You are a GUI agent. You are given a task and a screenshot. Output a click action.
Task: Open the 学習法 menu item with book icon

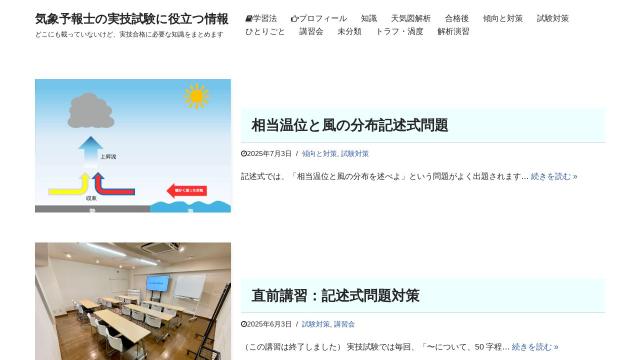point(261,18)
